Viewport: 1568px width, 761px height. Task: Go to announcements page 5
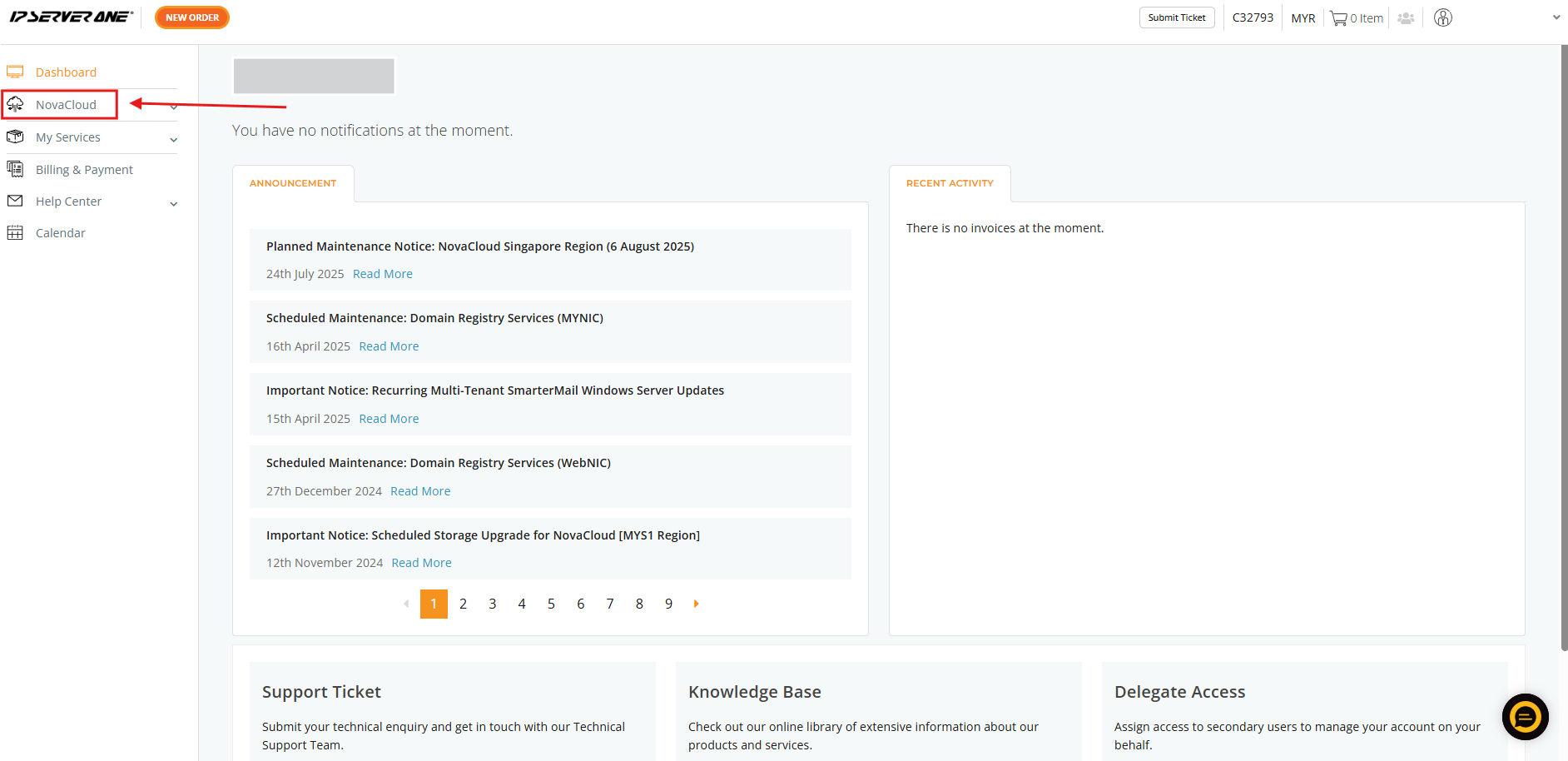pyautogui.click(x=551, y=604)
